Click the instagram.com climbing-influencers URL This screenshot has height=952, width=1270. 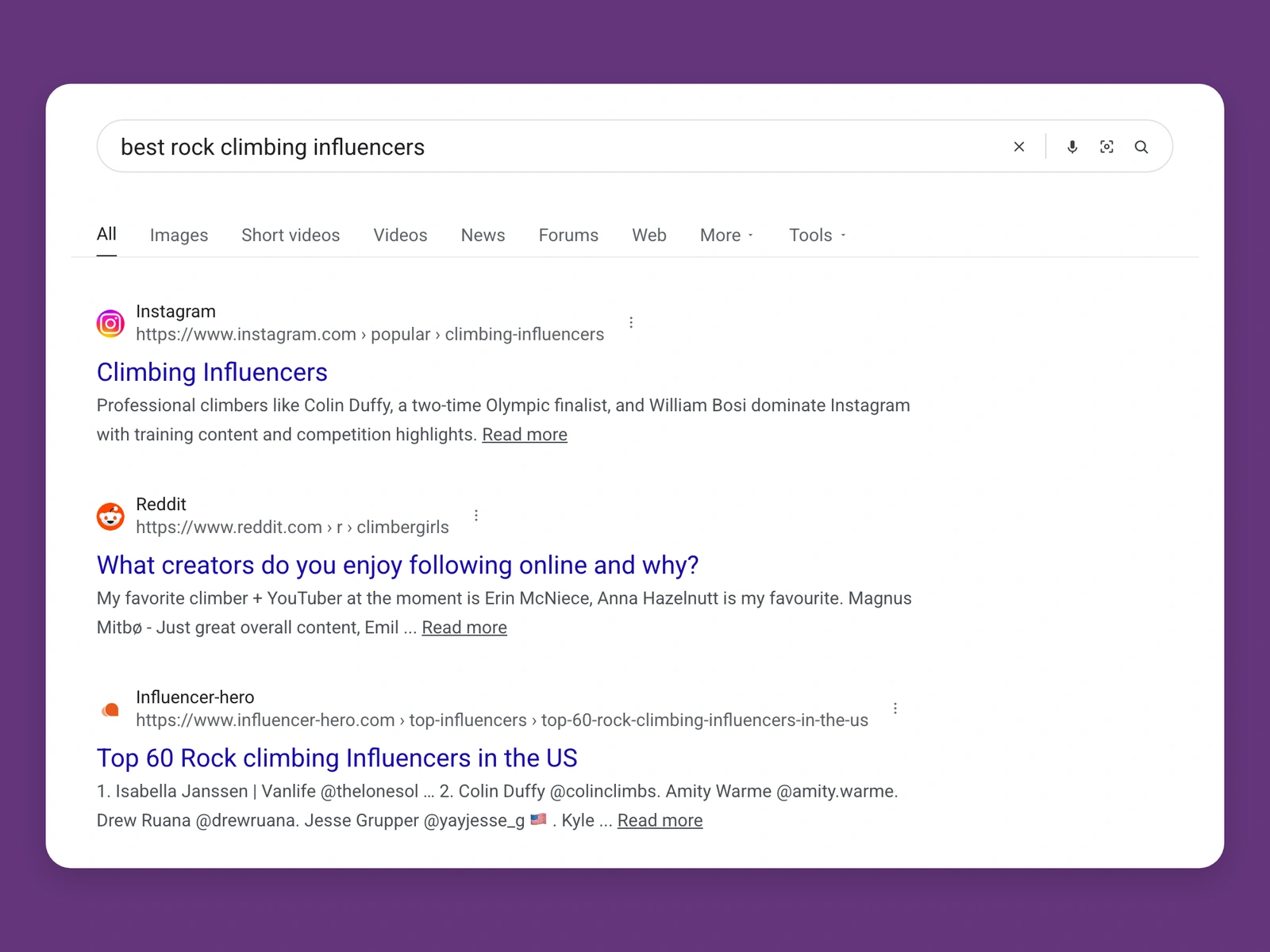(370, 334)
